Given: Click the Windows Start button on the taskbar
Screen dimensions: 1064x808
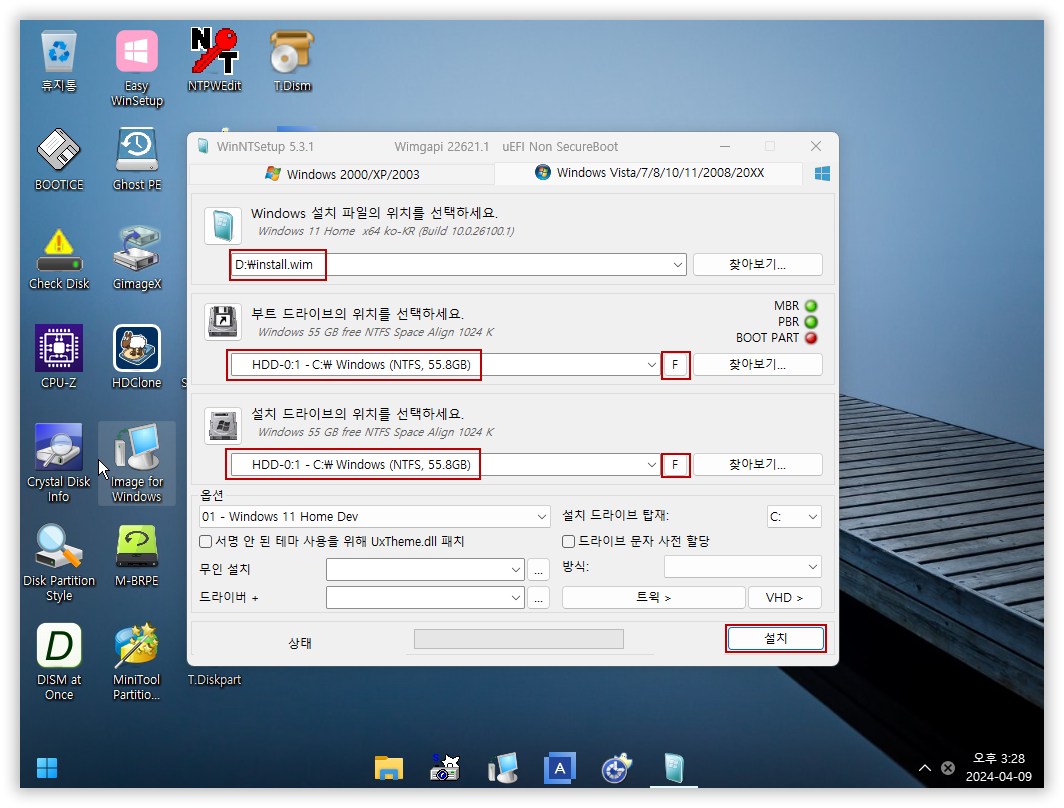Looking at the screenshot, I should 47,768.
